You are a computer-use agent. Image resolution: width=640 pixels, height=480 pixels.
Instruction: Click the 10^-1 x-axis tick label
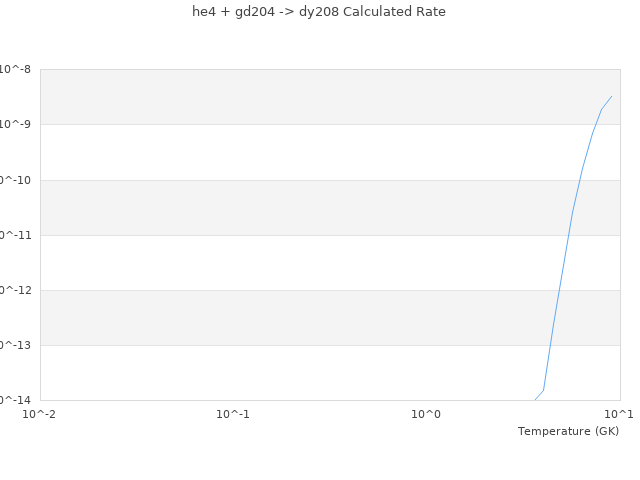point(233,414)
